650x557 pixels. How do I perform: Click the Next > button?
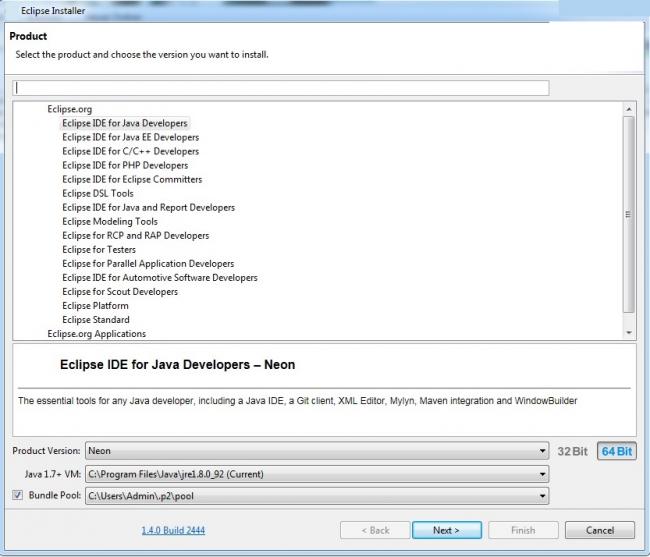point(447,530)
